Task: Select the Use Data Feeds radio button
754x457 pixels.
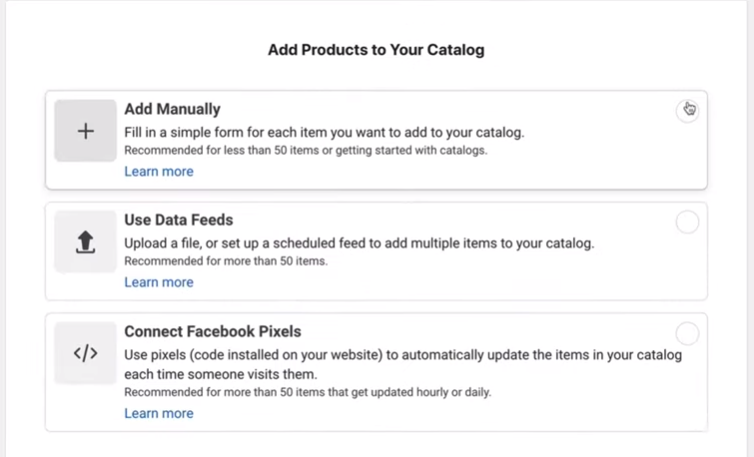Action: tap(687, 222)
